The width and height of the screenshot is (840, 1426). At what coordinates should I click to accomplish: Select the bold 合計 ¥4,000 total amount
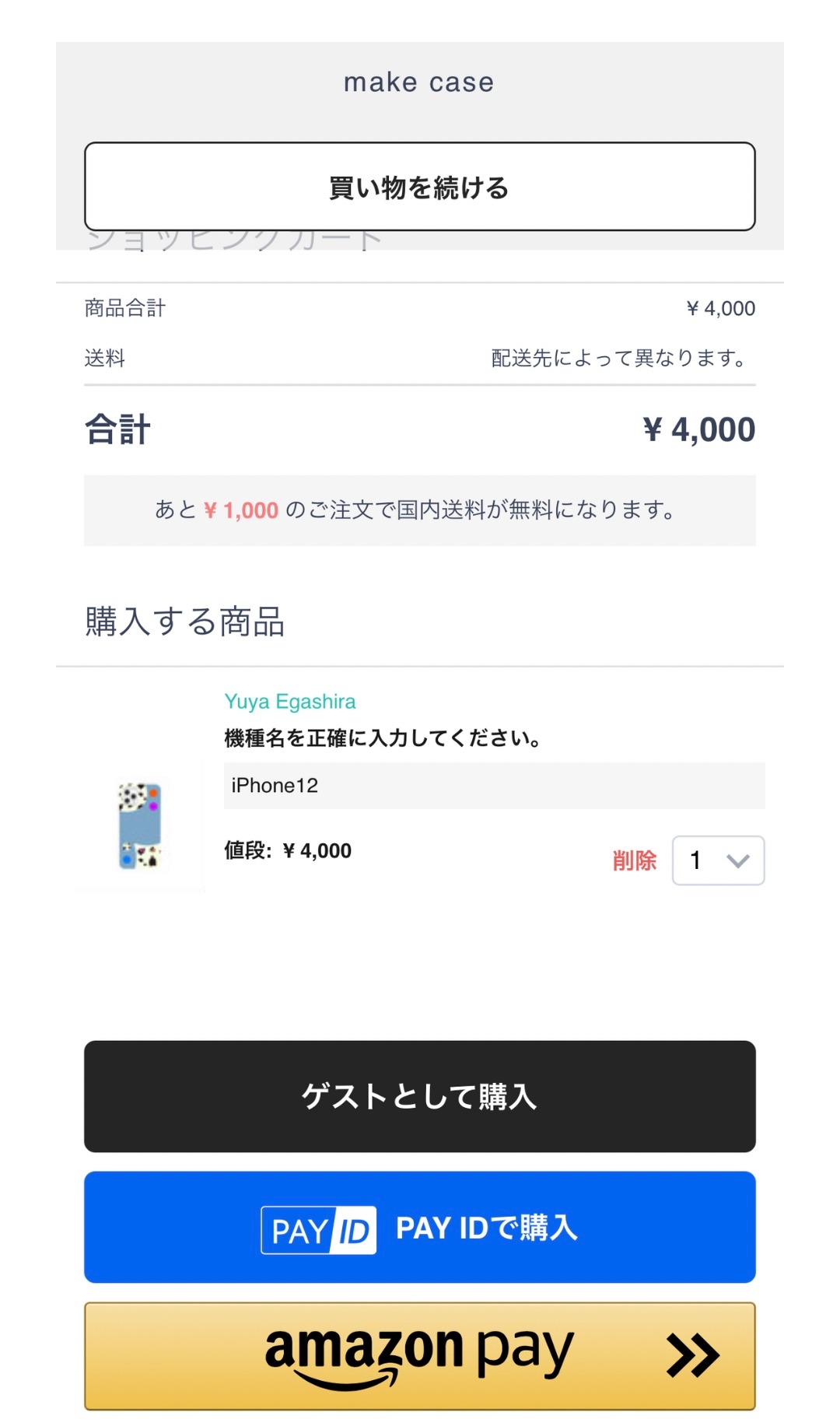tap(698, 429)
